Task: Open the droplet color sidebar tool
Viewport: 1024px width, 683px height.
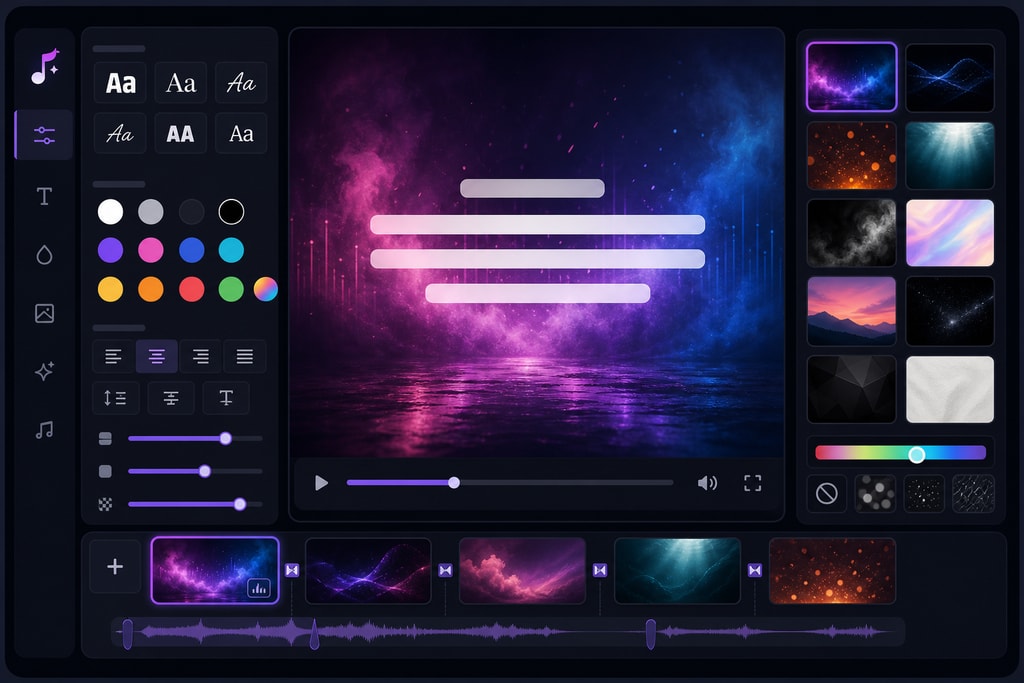Action: click(44, 255)
